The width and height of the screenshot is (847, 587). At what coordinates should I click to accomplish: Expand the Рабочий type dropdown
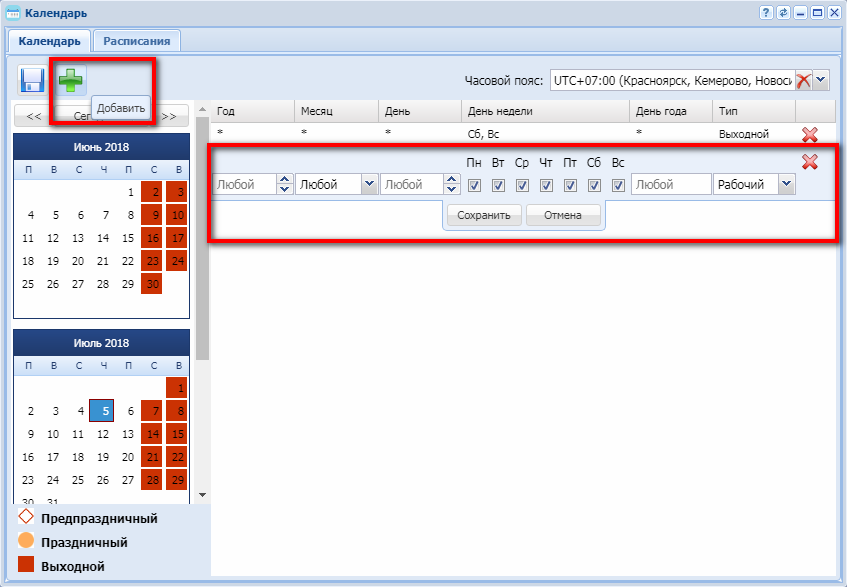click(x=786, y=185)
